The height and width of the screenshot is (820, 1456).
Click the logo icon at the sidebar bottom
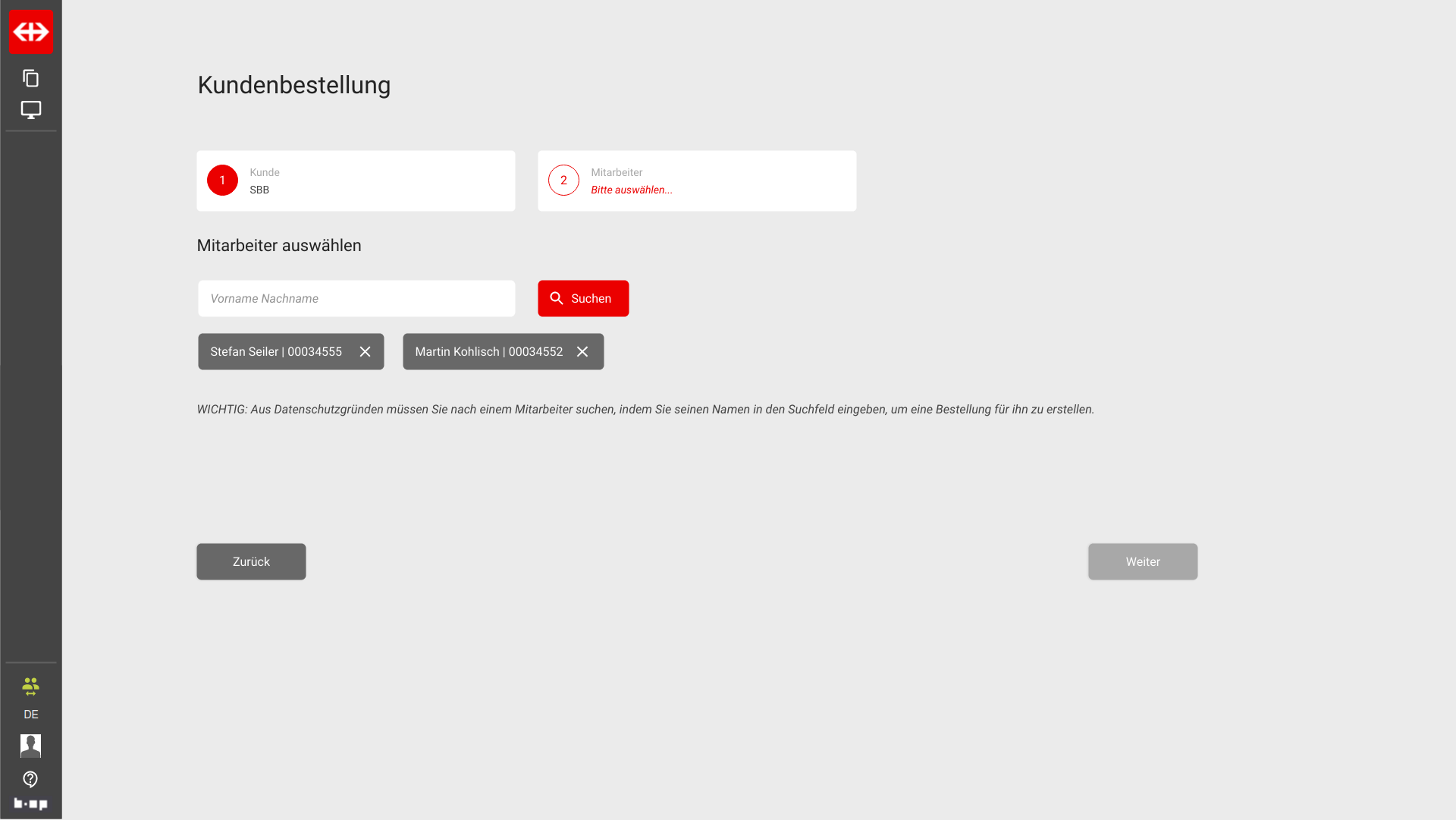point(30,803)
